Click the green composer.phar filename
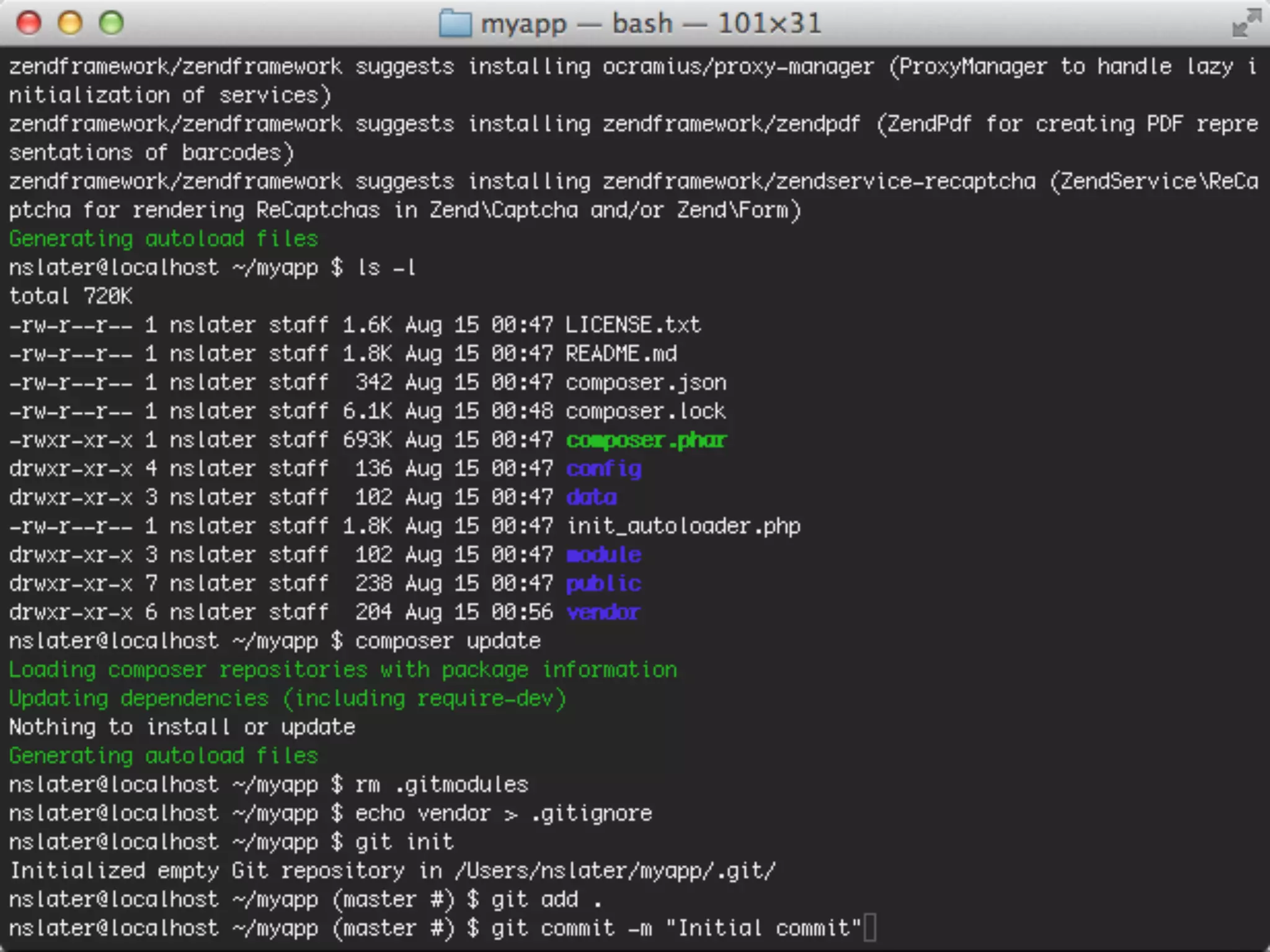This screenshot has height=952, width=1270. [x=646, y=440]
